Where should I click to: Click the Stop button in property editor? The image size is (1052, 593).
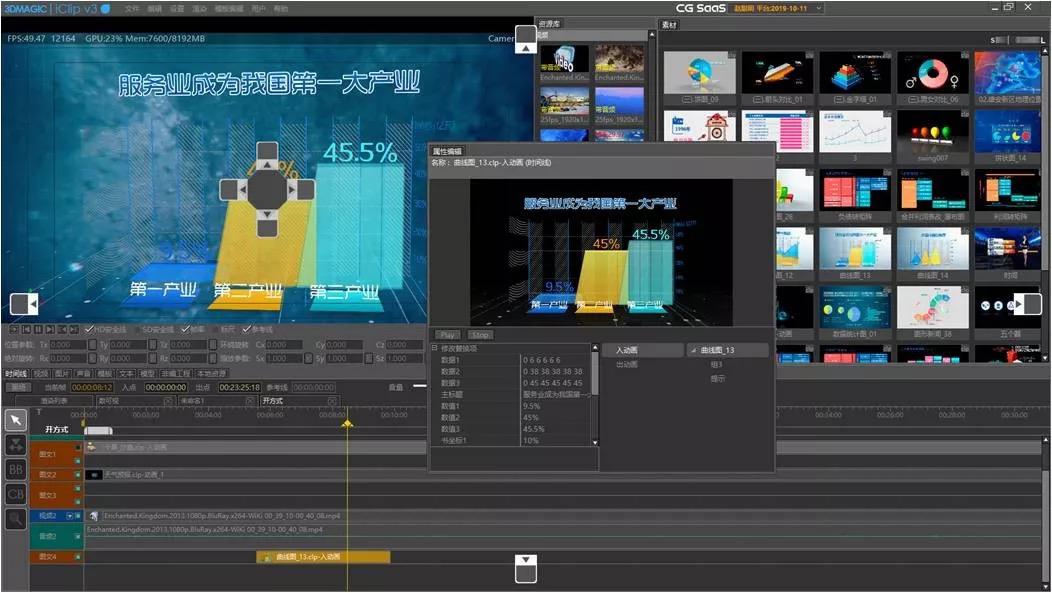click(x=480, y=334)
